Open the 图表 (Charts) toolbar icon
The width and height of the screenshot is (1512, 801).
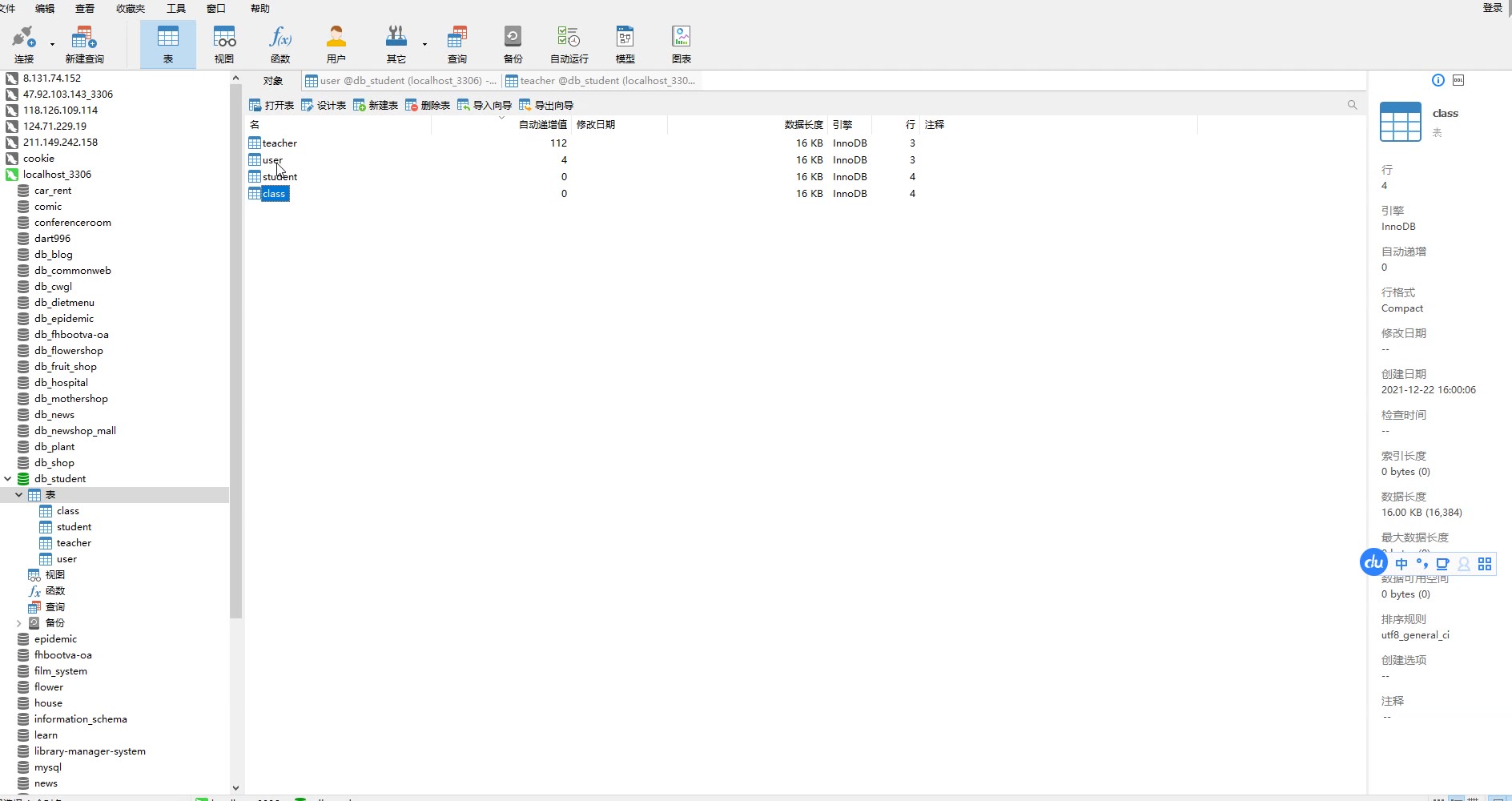(682, 44)
